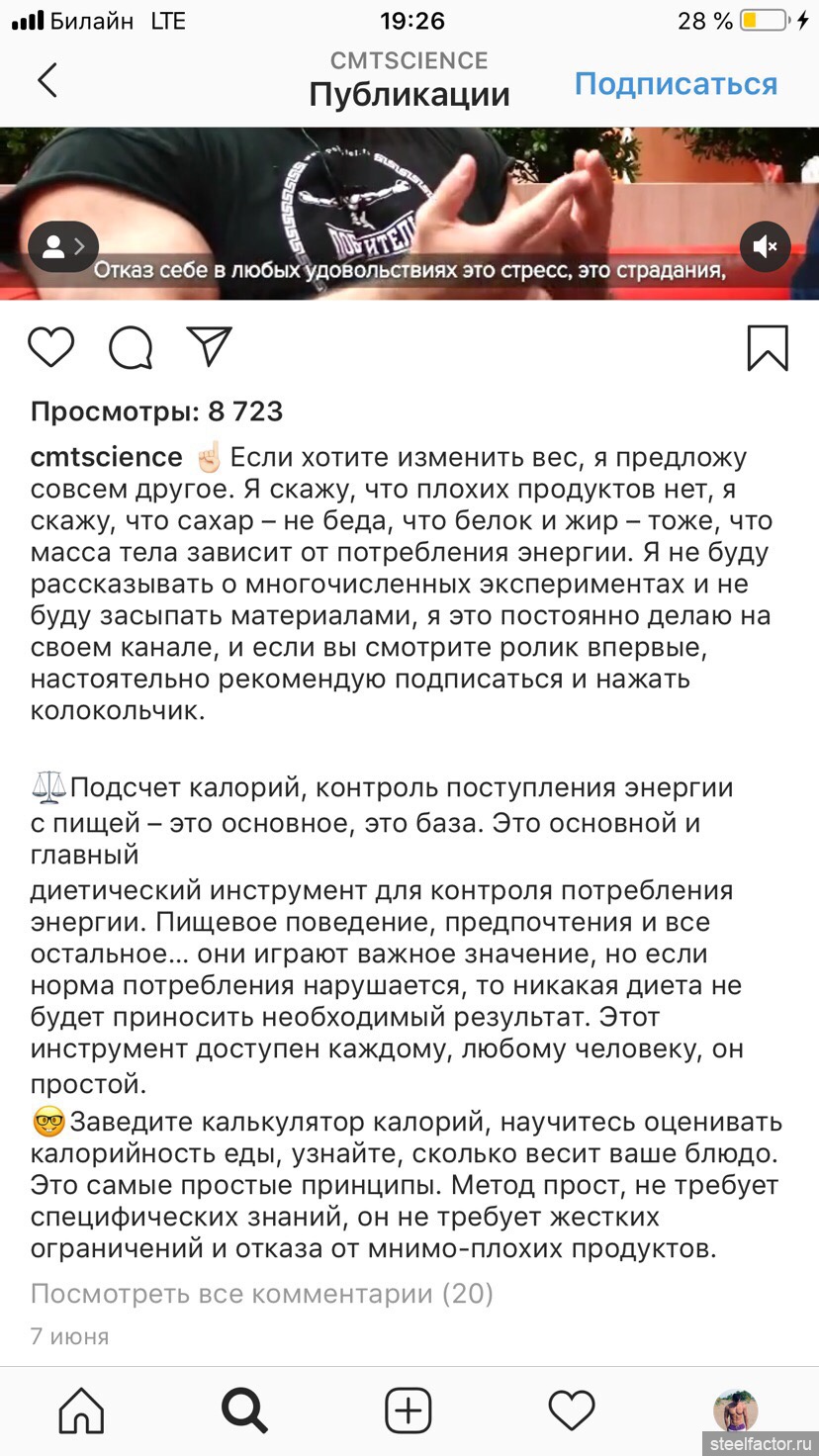Tap the back arrow
The width and height of the screenshot is (819, 1456).
click(x=47, y=80)
